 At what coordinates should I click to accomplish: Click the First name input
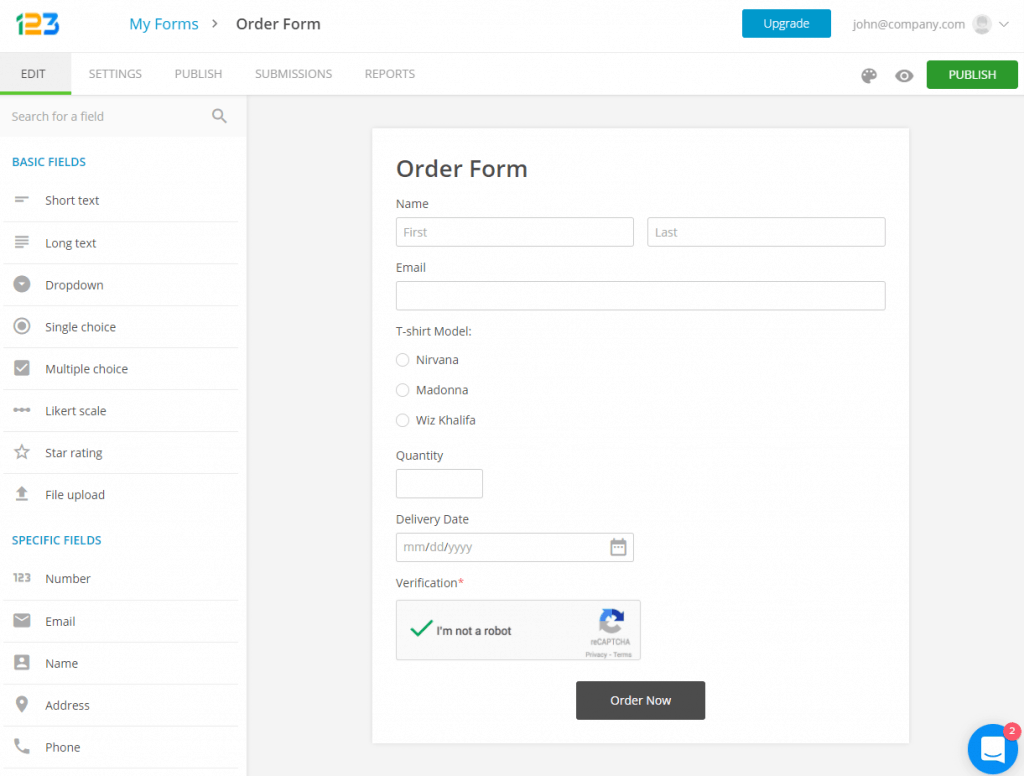coord(515,232)
